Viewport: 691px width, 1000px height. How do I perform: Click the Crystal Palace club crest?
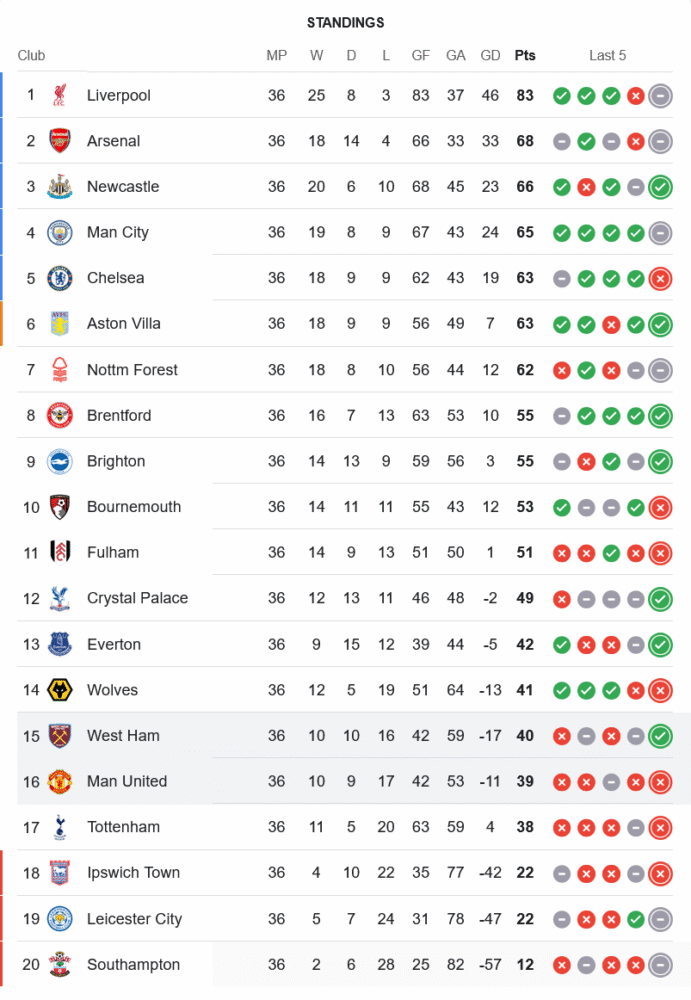[60, 598]
